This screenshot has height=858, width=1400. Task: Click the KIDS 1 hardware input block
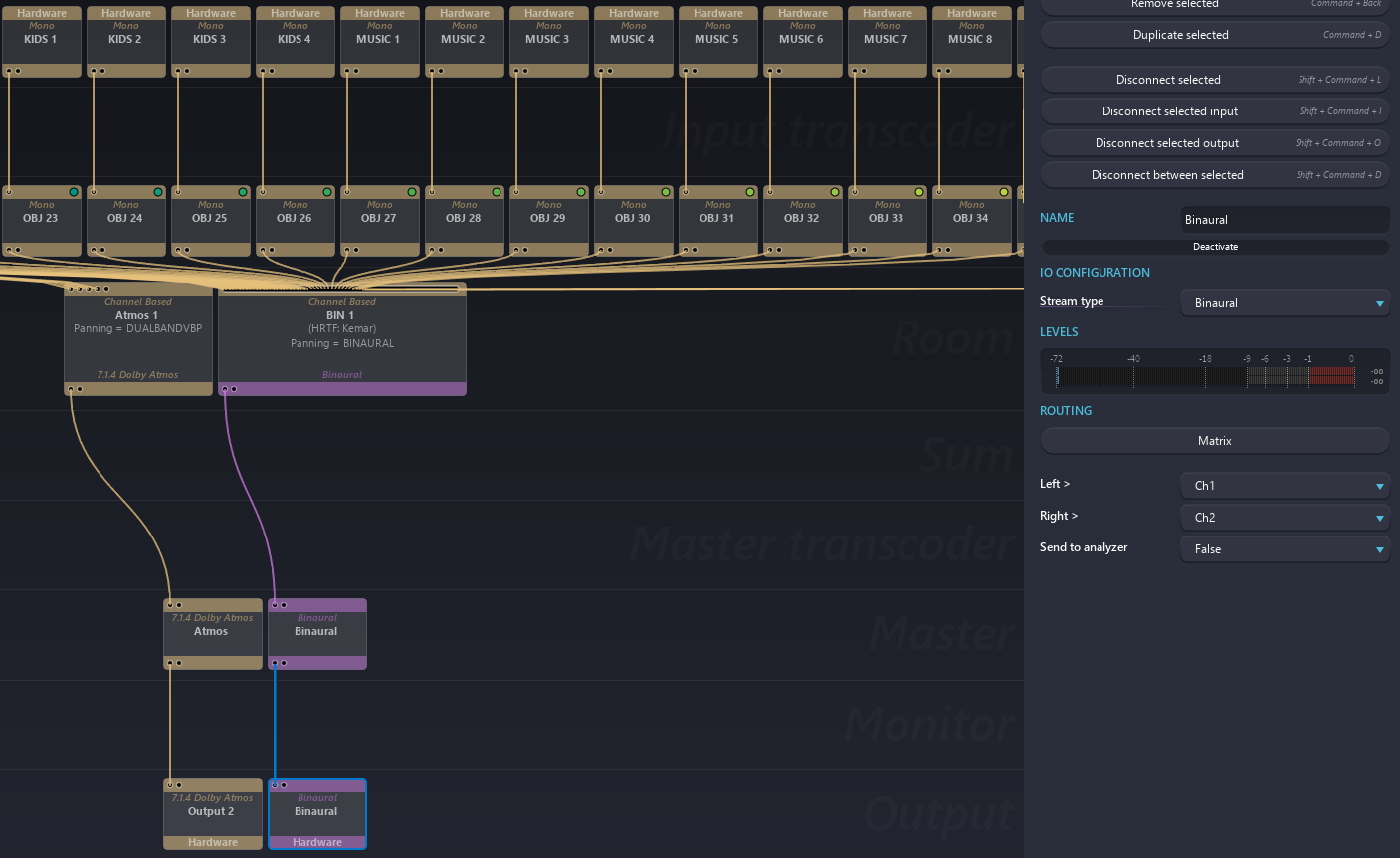(x=41, y=40)
